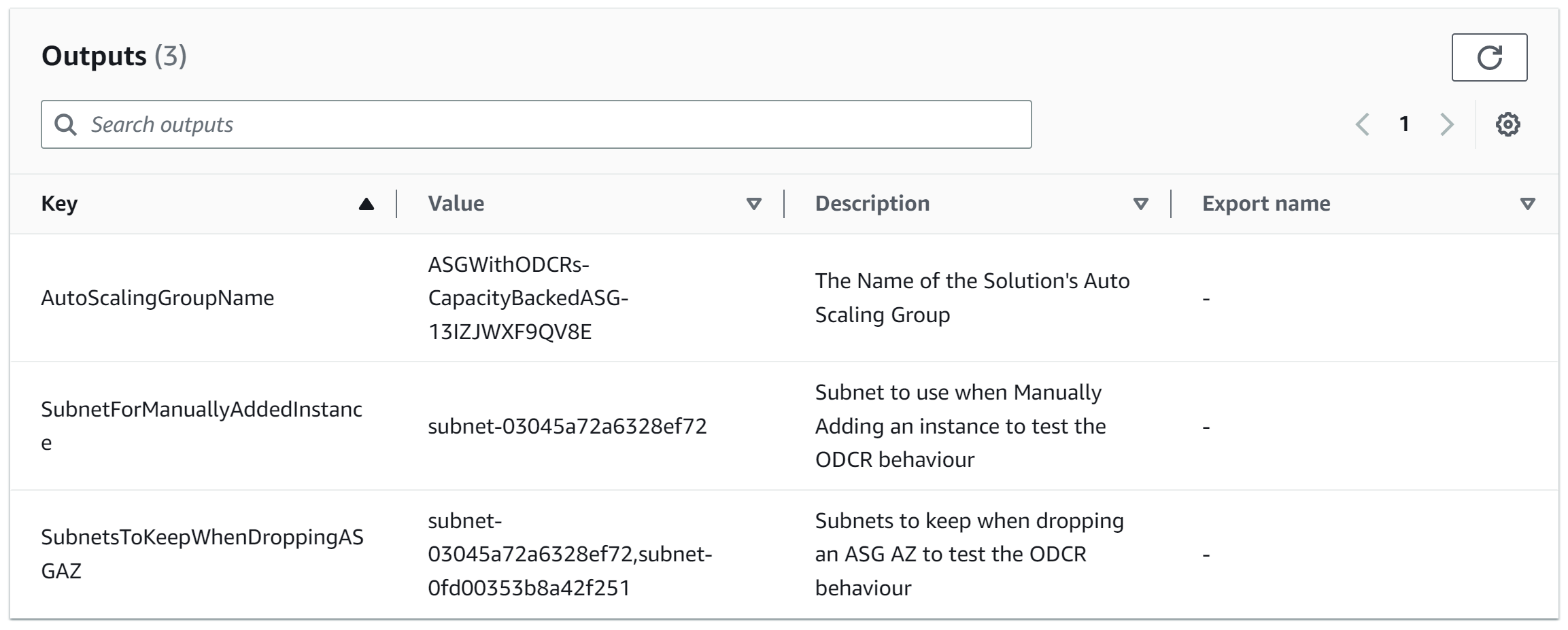Focus the Search outputs field
The image size is (1568, 630).
coord(544,124)
